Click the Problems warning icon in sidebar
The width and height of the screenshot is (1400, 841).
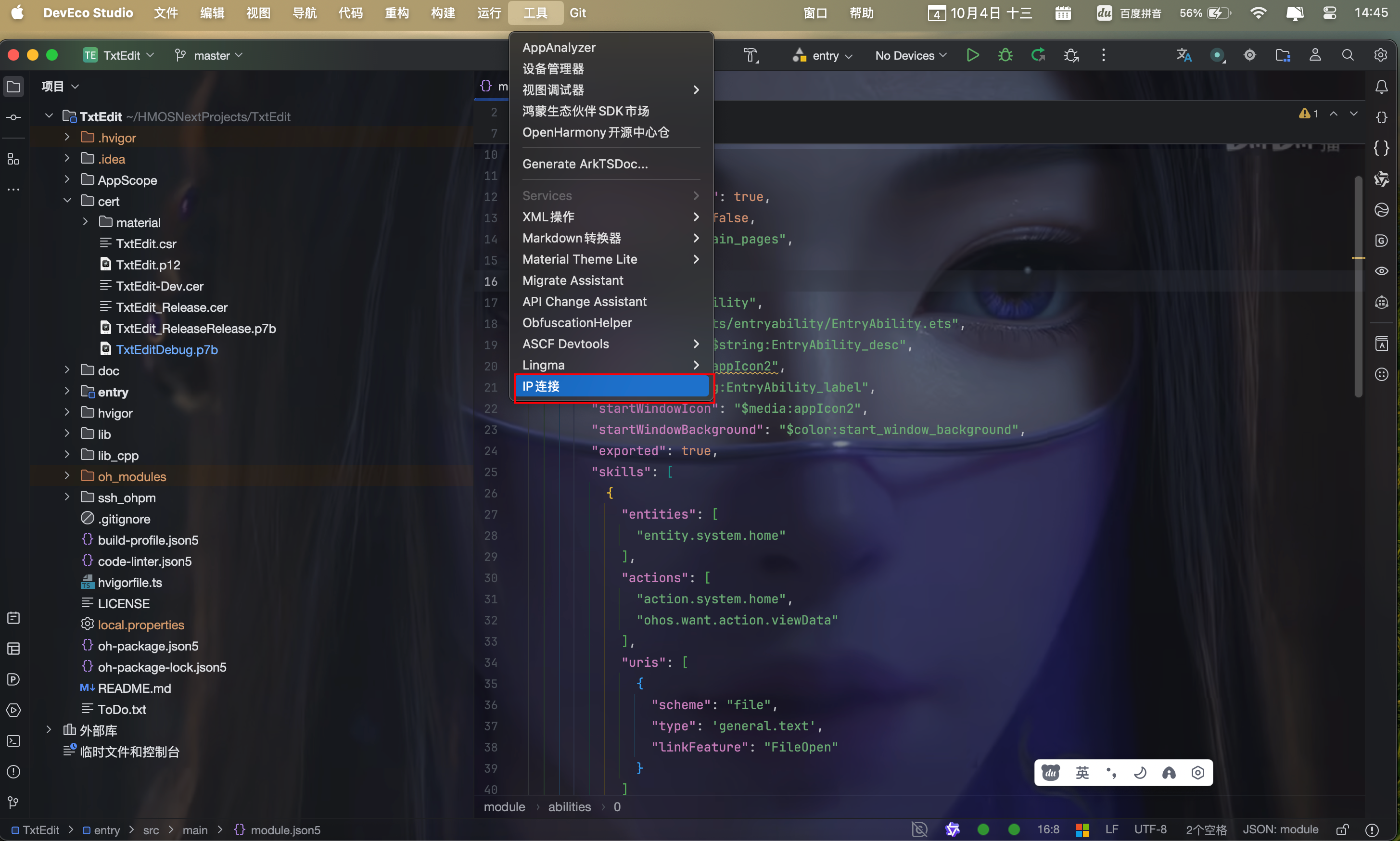point(13,772)
